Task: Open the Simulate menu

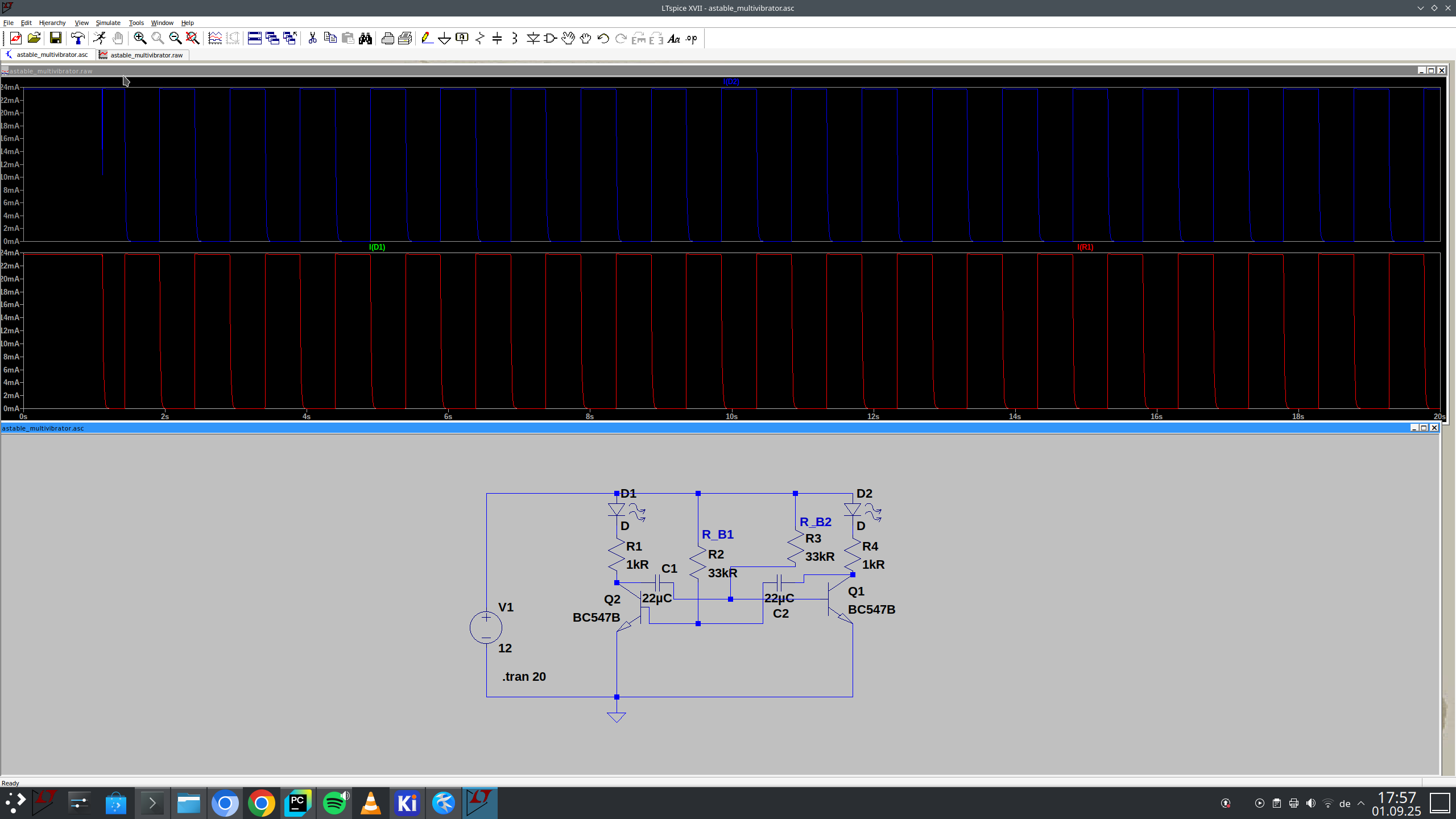Action: coord(107,23)
